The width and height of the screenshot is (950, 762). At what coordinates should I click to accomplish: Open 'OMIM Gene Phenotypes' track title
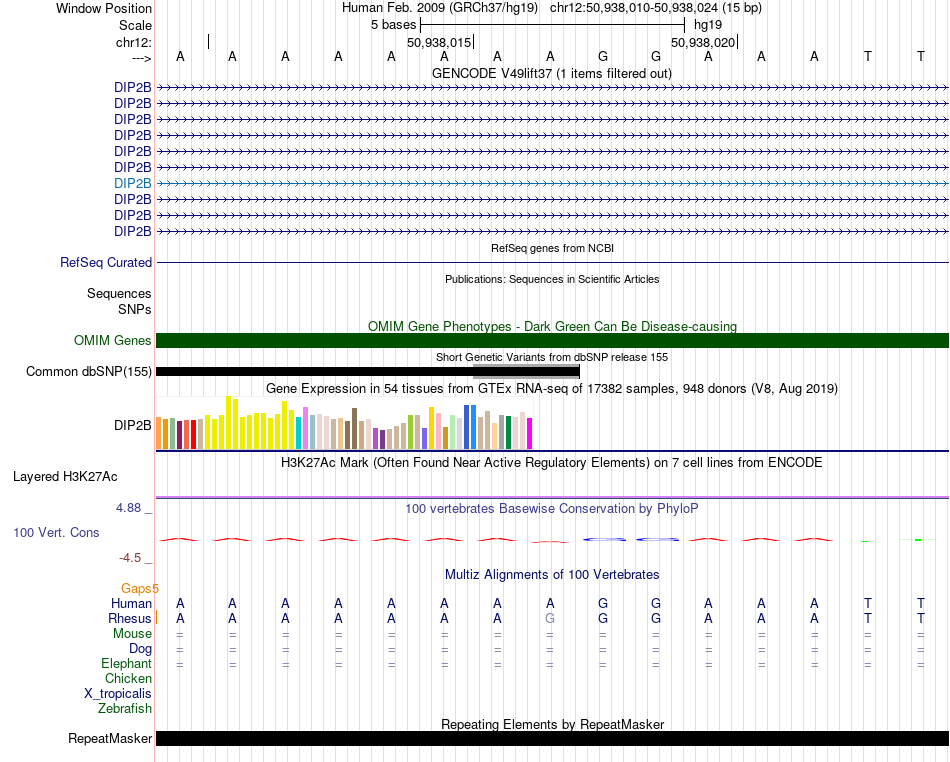click(x=552, y=326)
